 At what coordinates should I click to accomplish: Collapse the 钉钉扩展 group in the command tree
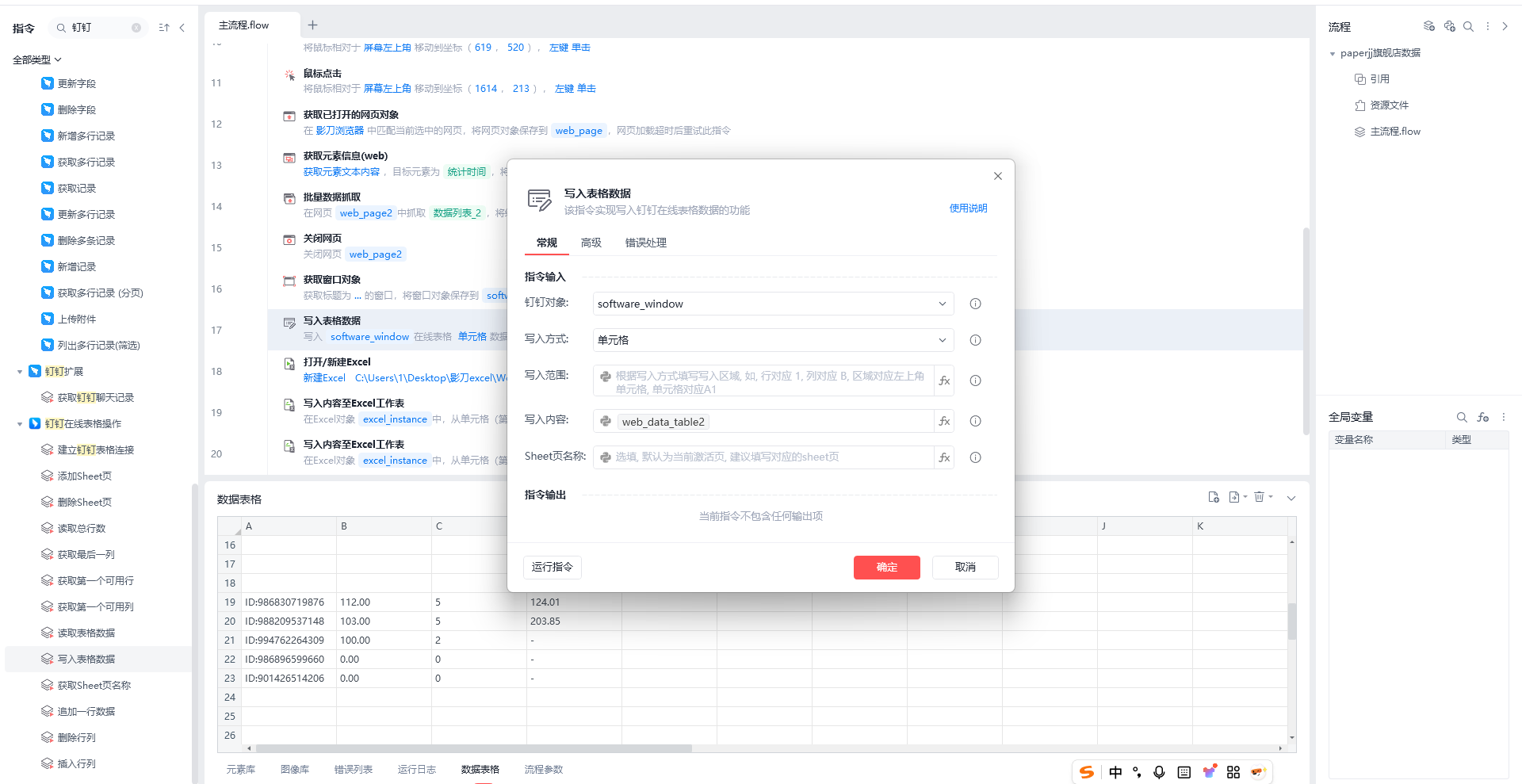[x=20, y=372]
